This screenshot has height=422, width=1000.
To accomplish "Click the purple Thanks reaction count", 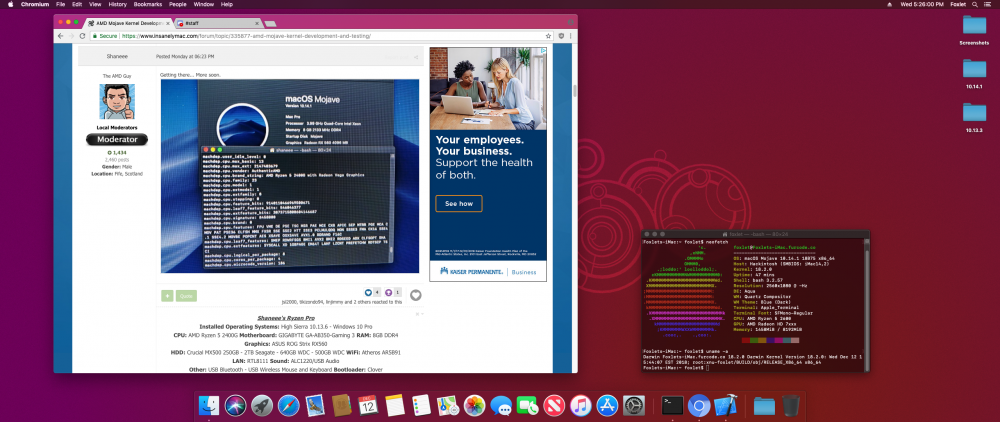I will point(393,293).
